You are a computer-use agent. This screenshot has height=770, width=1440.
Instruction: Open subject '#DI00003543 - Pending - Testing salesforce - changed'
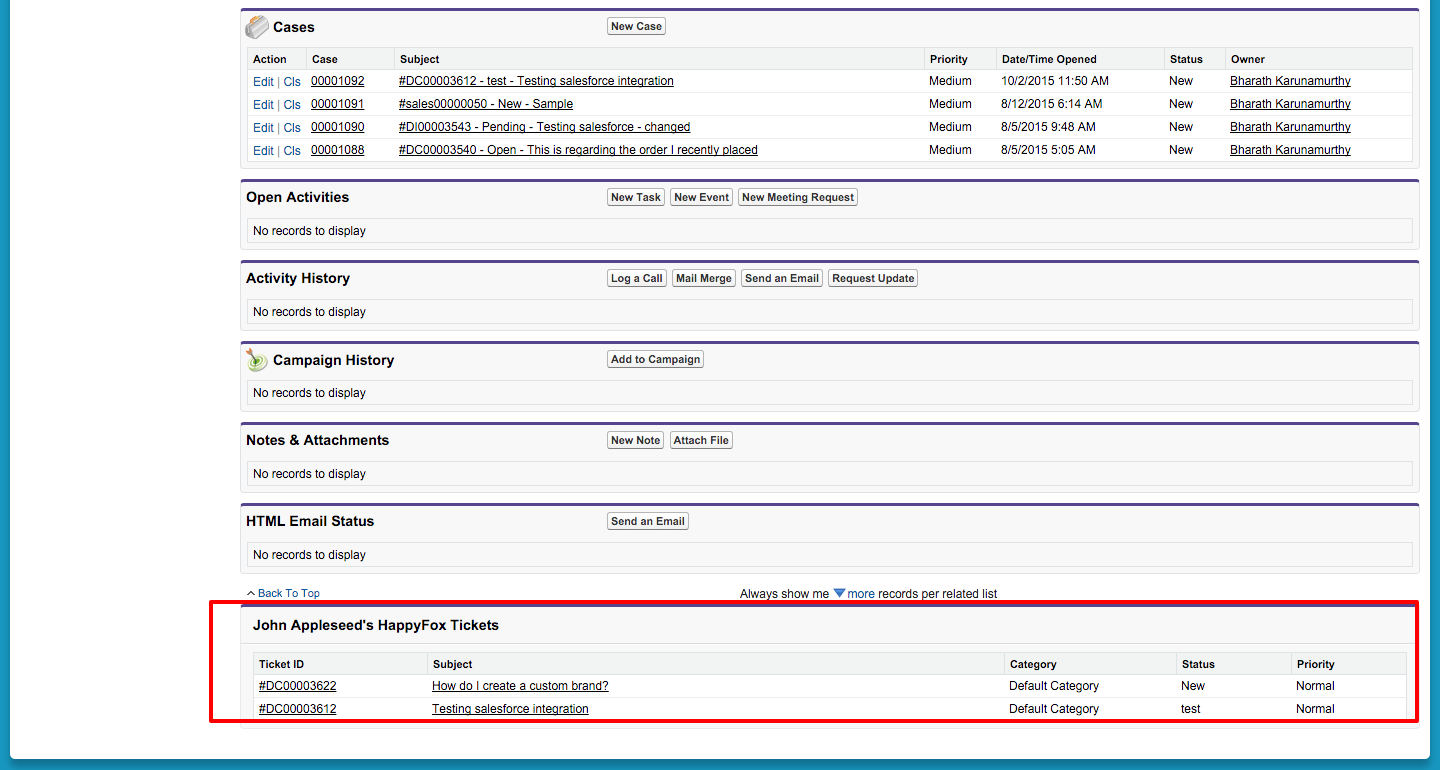(545, 127)
